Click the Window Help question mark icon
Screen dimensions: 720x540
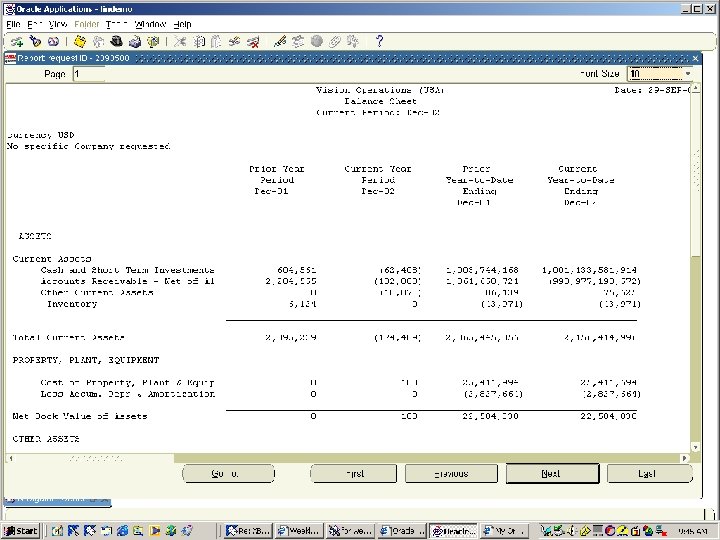pos(379,42)
